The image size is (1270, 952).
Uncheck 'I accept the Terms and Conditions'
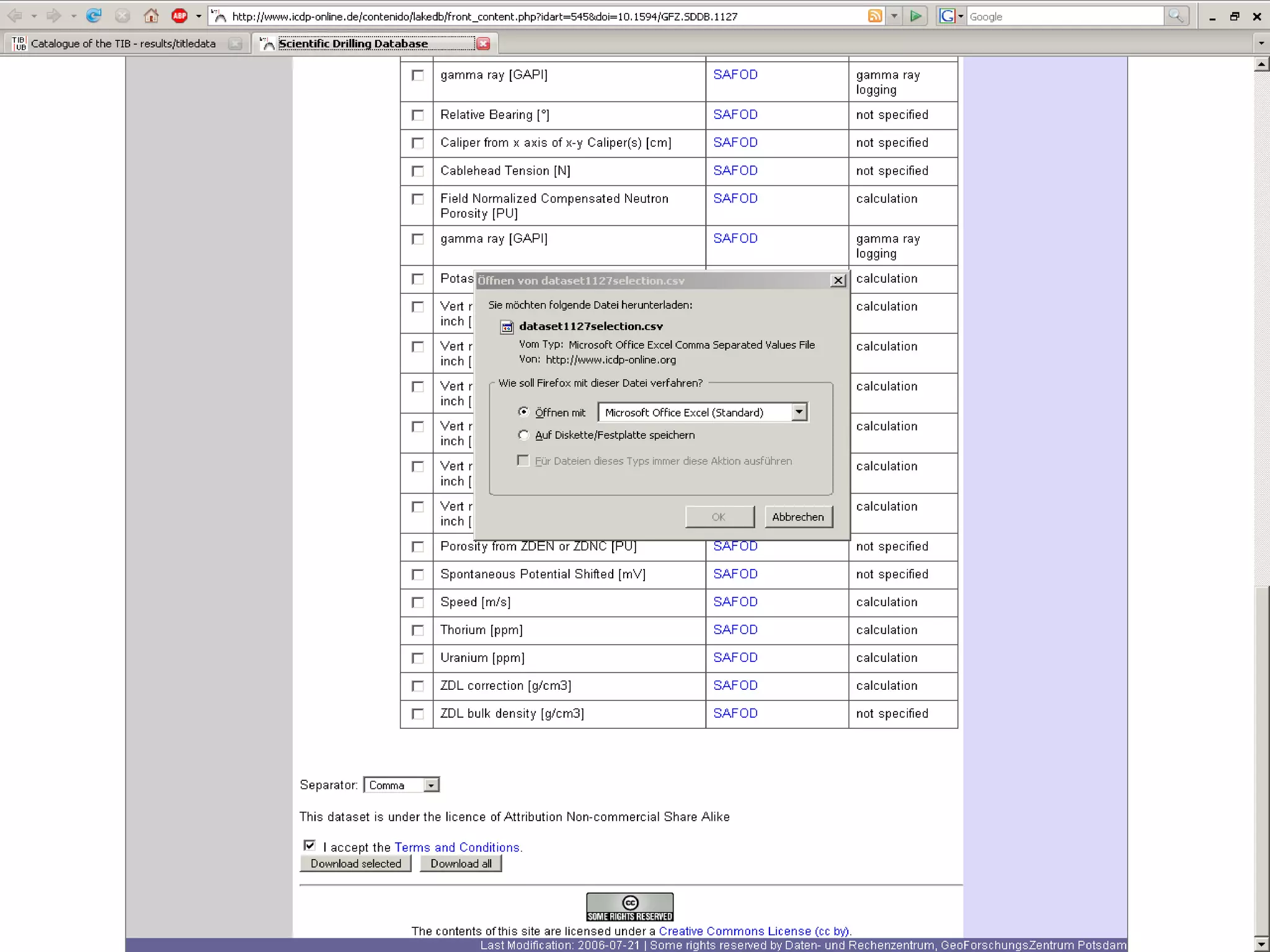[x=309, y=845]
